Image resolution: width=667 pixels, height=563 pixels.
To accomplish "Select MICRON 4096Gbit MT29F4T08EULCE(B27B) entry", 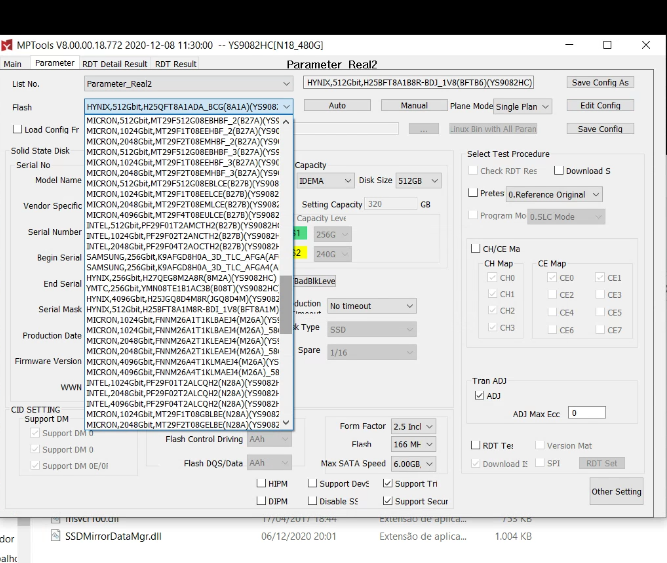I will coord(183,215).
